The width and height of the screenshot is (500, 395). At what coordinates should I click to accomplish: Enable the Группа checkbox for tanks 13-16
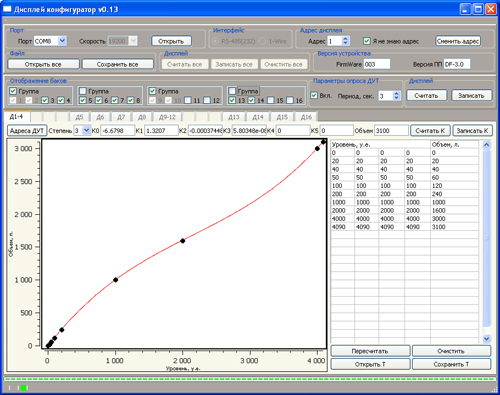[x=232, y=91]
